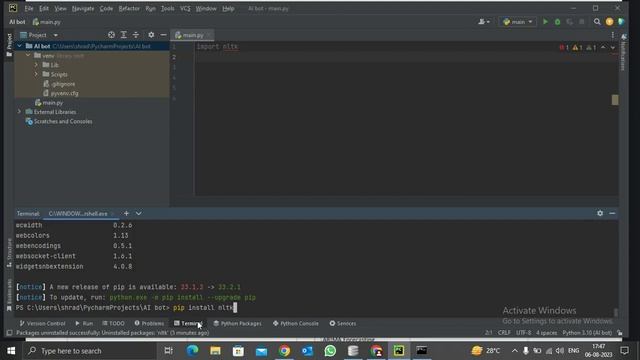Open the main run configuration dropdown

[x=518, y=22]
